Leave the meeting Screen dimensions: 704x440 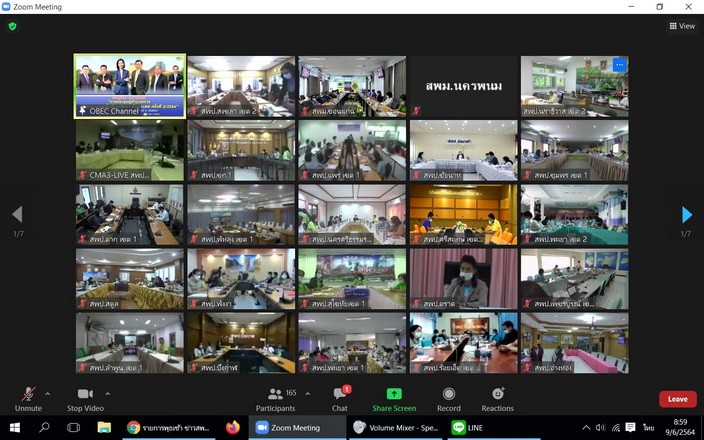click(677, 399)
